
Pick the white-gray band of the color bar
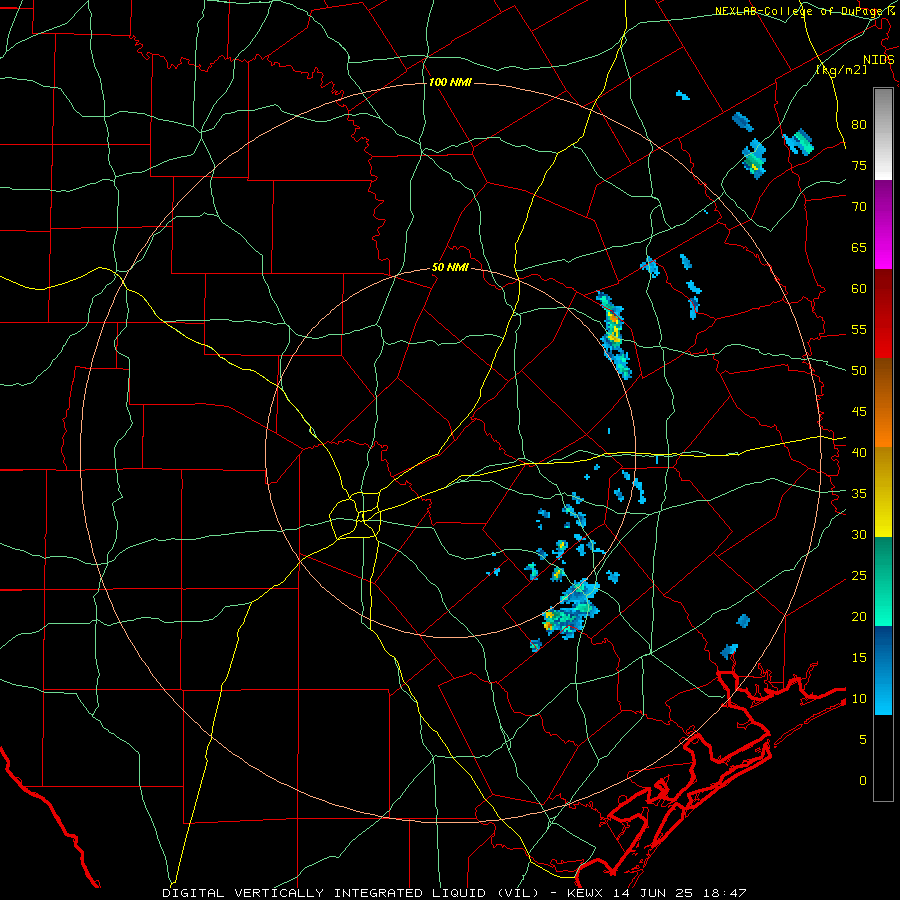click(883, 134)
